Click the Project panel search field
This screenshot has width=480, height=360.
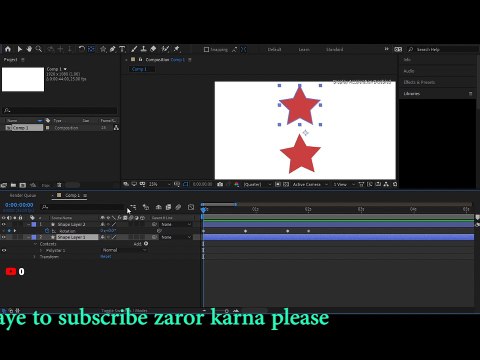pos(60,110)
